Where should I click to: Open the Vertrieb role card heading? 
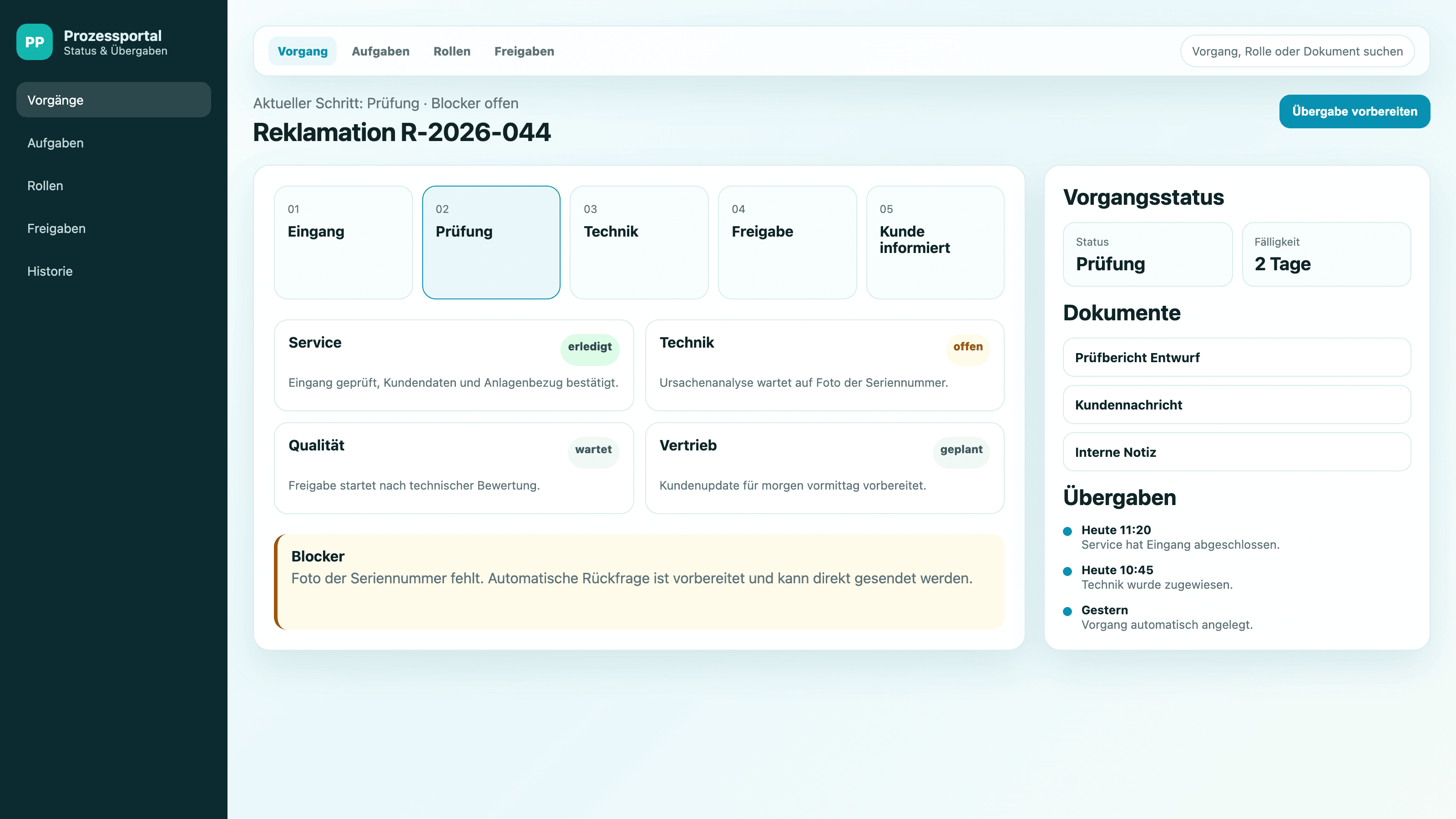(688, 445)
